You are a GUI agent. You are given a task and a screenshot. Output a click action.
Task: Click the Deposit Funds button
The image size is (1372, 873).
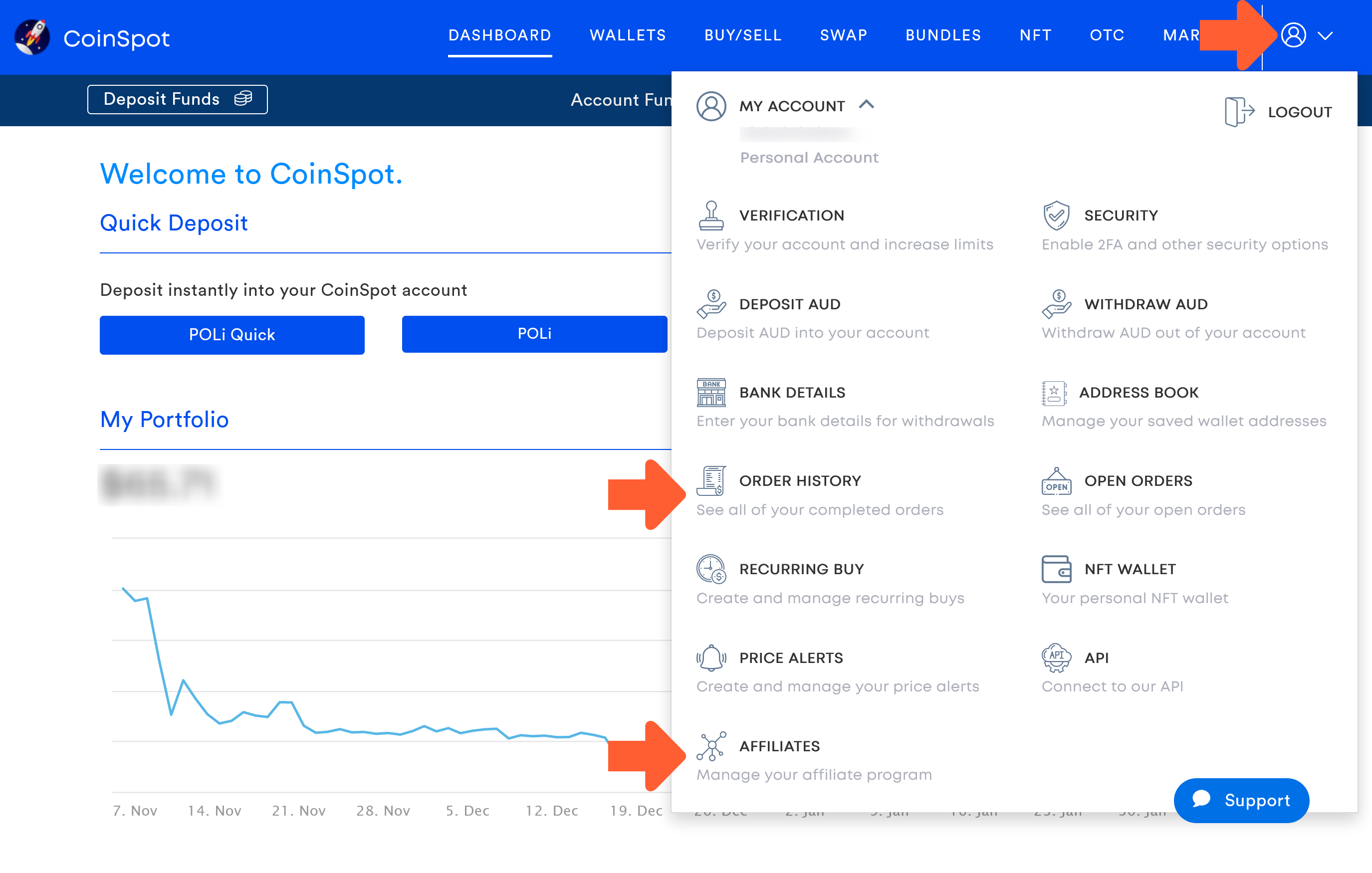point(177,99)
